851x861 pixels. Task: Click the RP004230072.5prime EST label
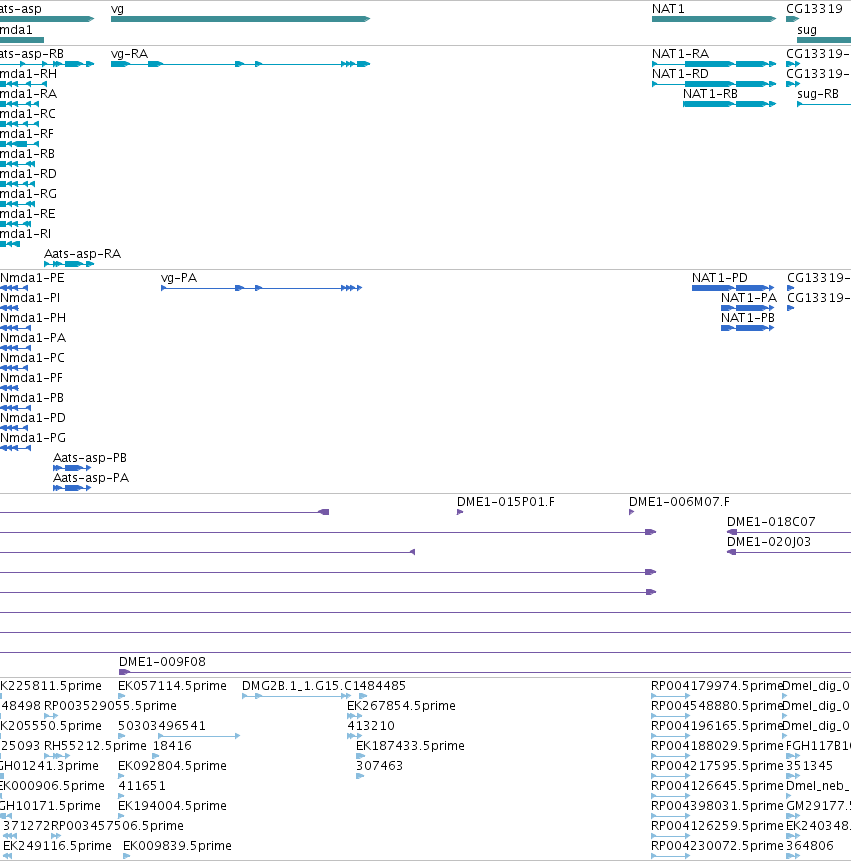(716, 846)
